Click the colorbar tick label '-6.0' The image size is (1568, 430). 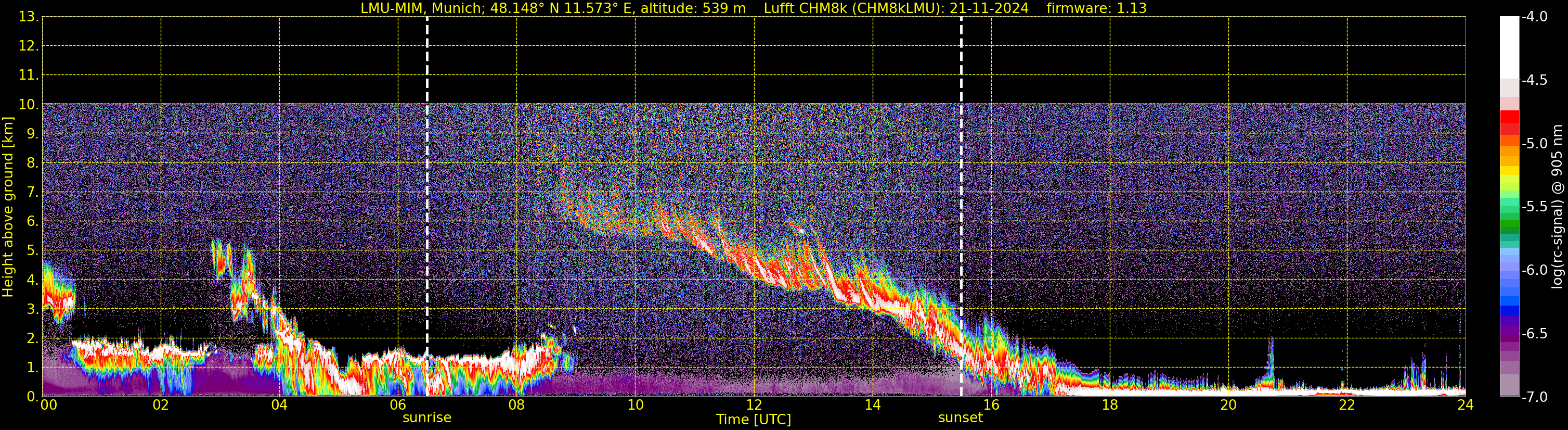(x=1535, y=270)
